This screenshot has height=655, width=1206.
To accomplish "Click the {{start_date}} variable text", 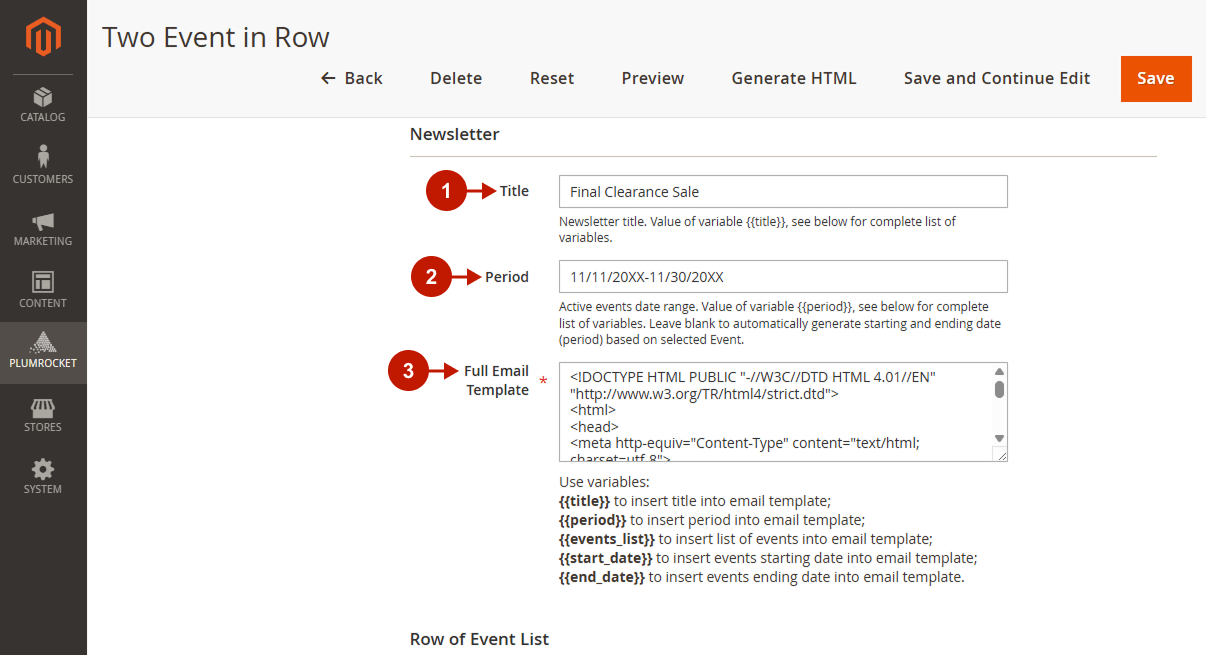I will (606, 558).
